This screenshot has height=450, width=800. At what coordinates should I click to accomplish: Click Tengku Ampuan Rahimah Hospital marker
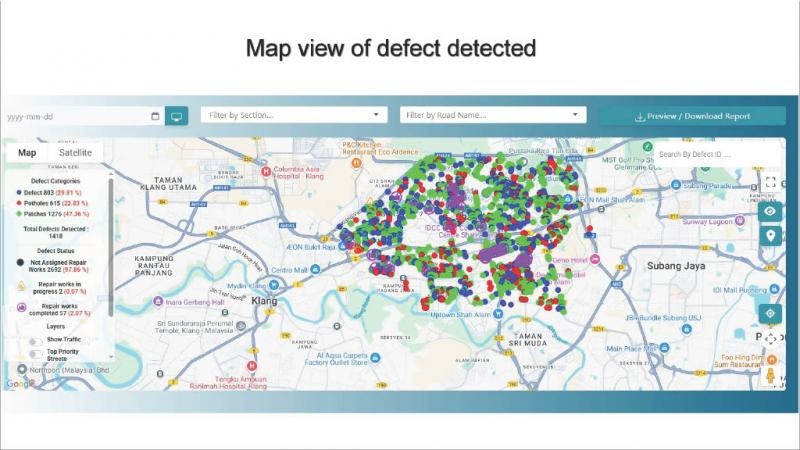point(252,366)
